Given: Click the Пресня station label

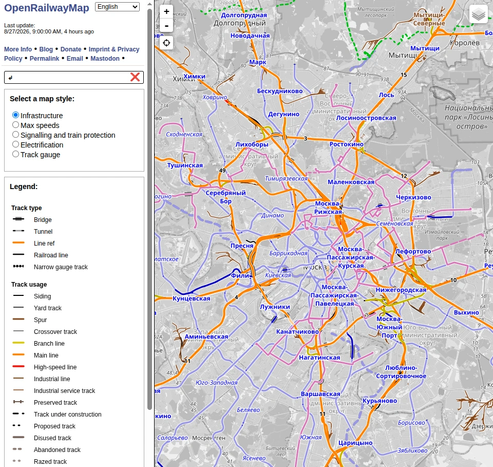Looking at the screenshot, I should [x=242, y=246].
